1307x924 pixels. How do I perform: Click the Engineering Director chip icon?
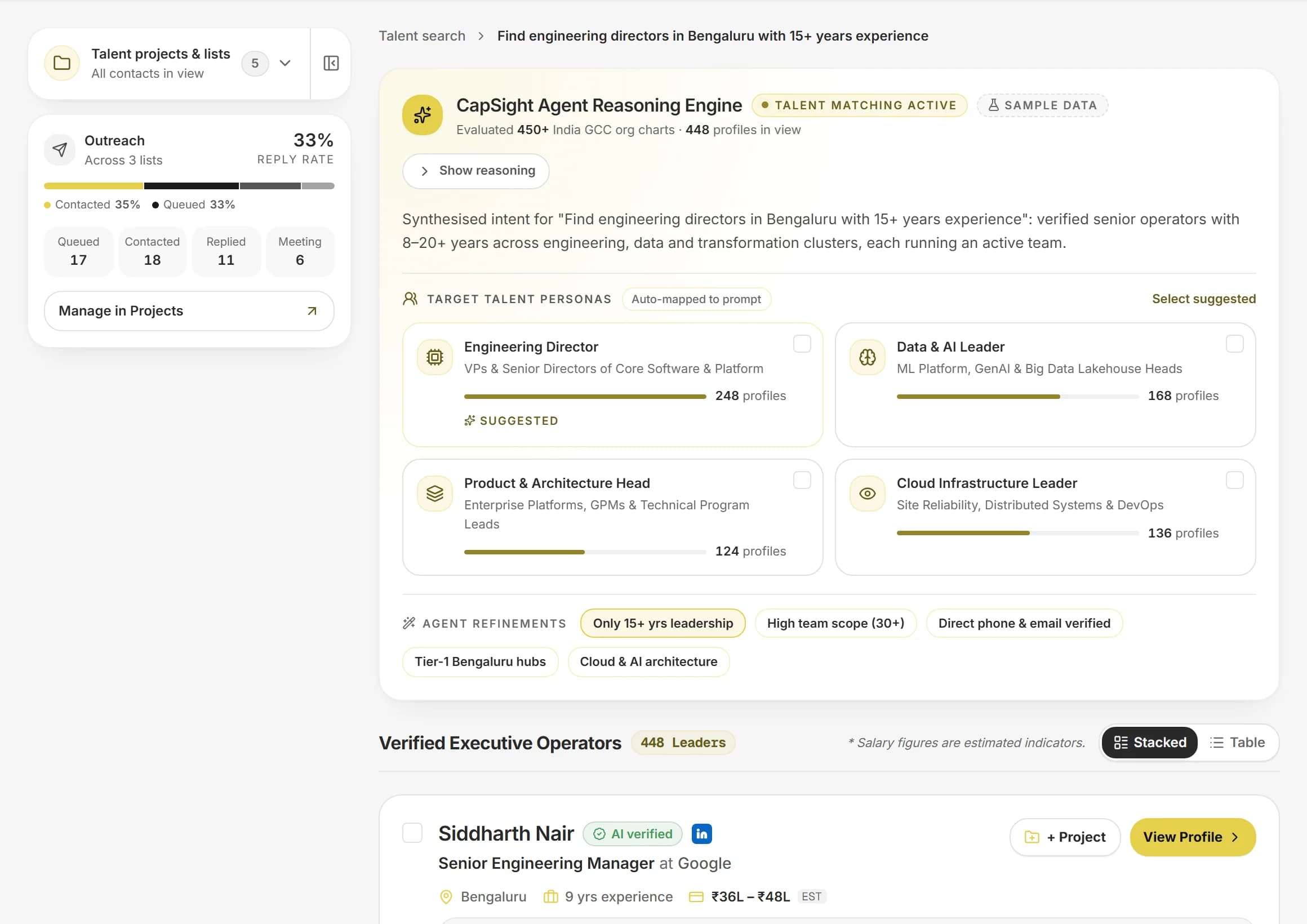435,357
